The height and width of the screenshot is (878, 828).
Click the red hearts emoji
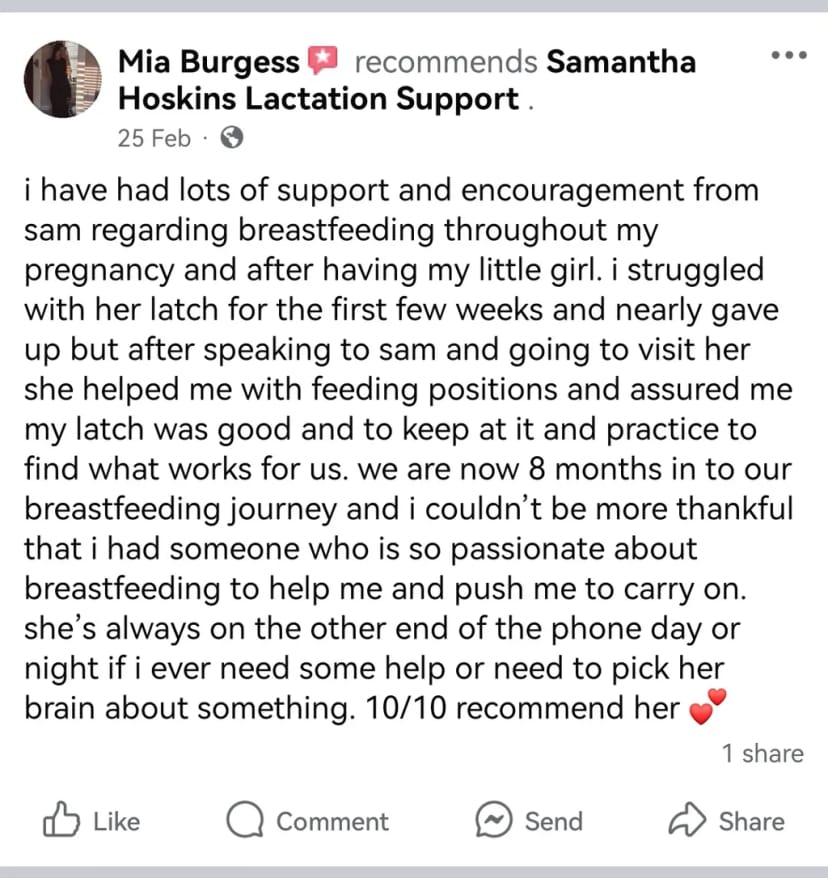pyautogui.click(x=708, y=707)
